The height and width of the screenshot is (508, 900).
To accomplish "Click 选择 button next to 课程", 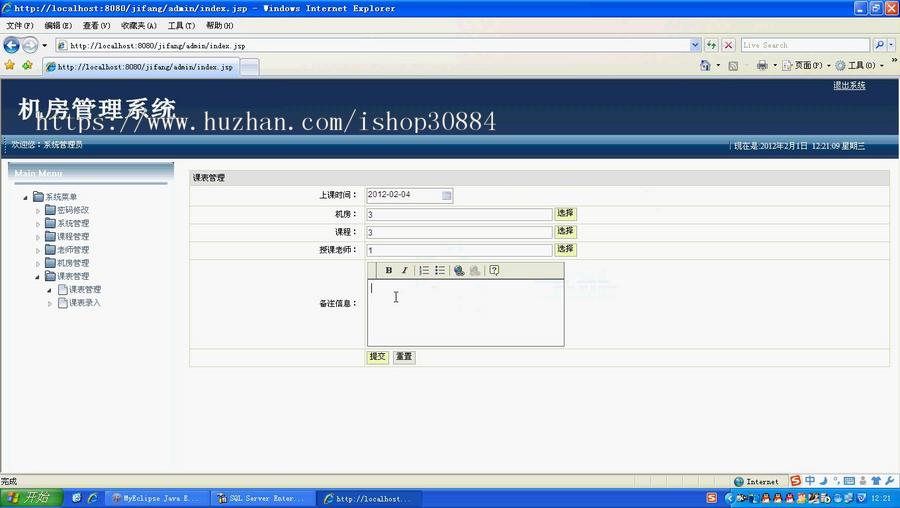I will [x=565, y=231].
